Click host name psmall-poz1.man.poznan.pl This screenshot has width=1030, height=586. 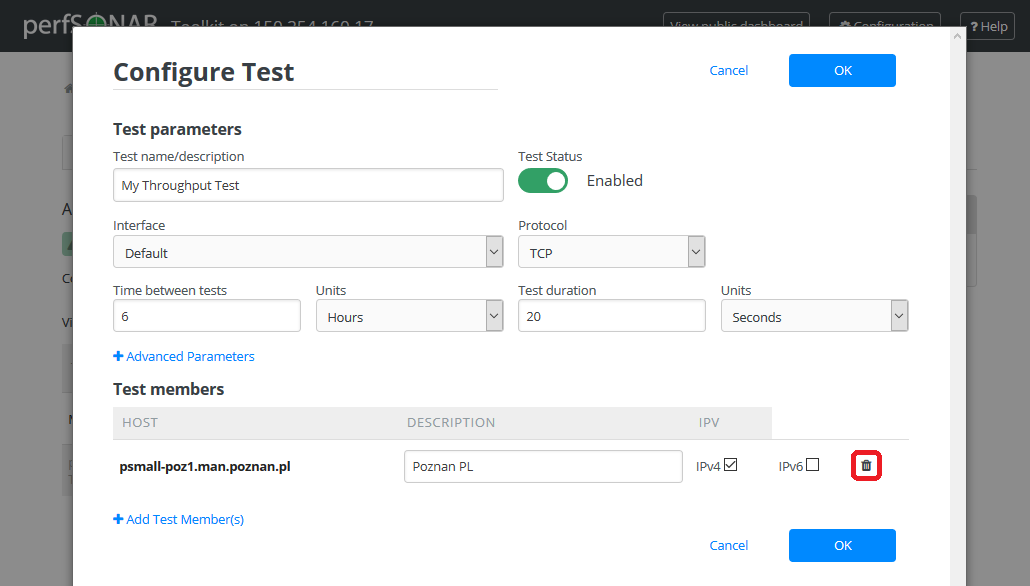(205, 466)
